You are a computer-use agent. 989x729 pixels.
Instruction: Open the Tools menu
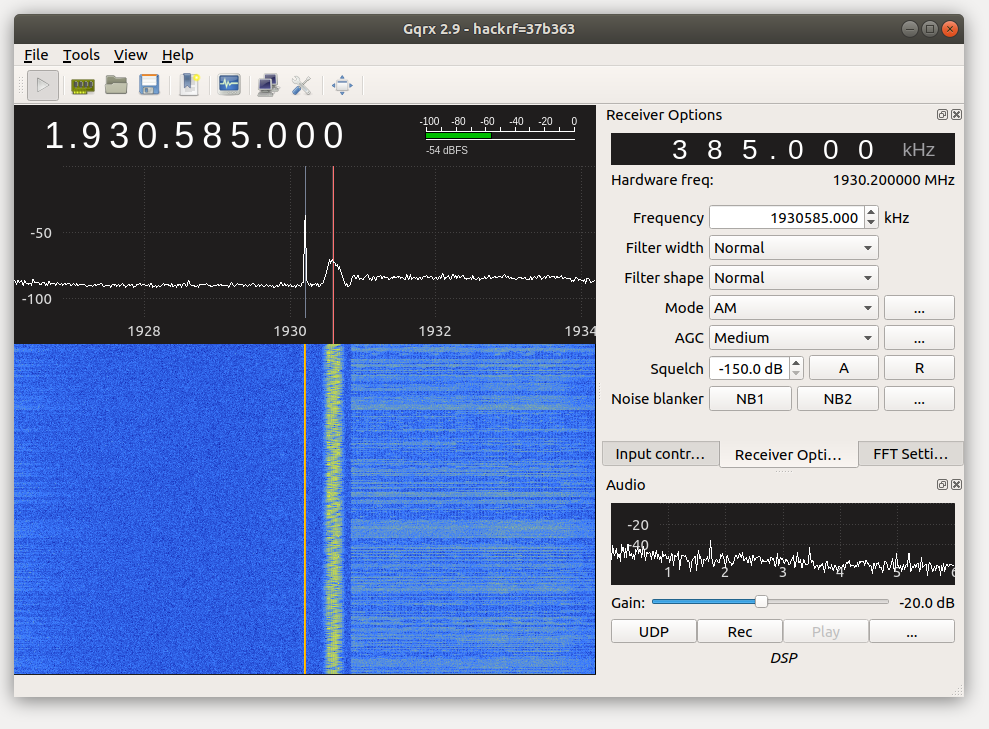click(x=81, y=55)
